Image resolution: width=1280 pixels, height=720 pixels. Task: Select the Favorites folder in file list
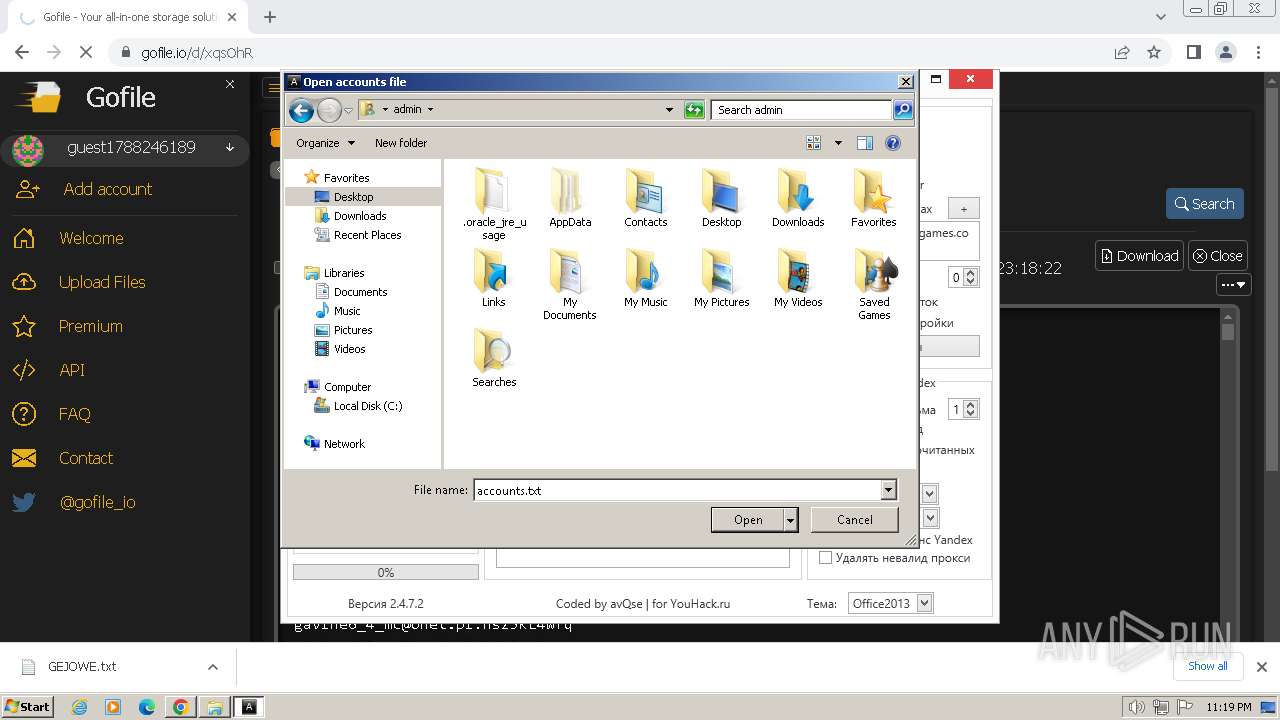[874, 198]
